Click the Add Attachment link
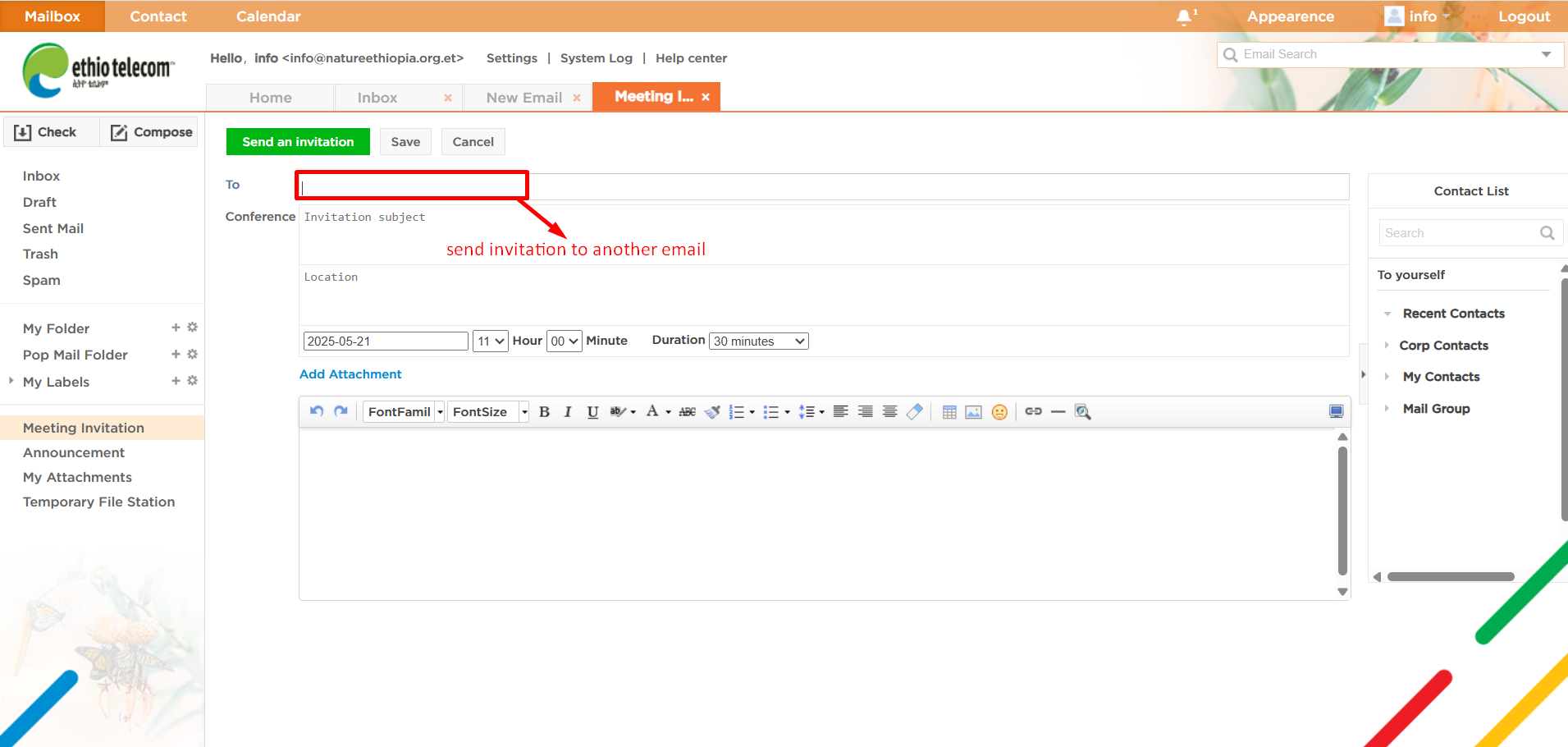This screenshot has height=747, width=1568. 350,374
